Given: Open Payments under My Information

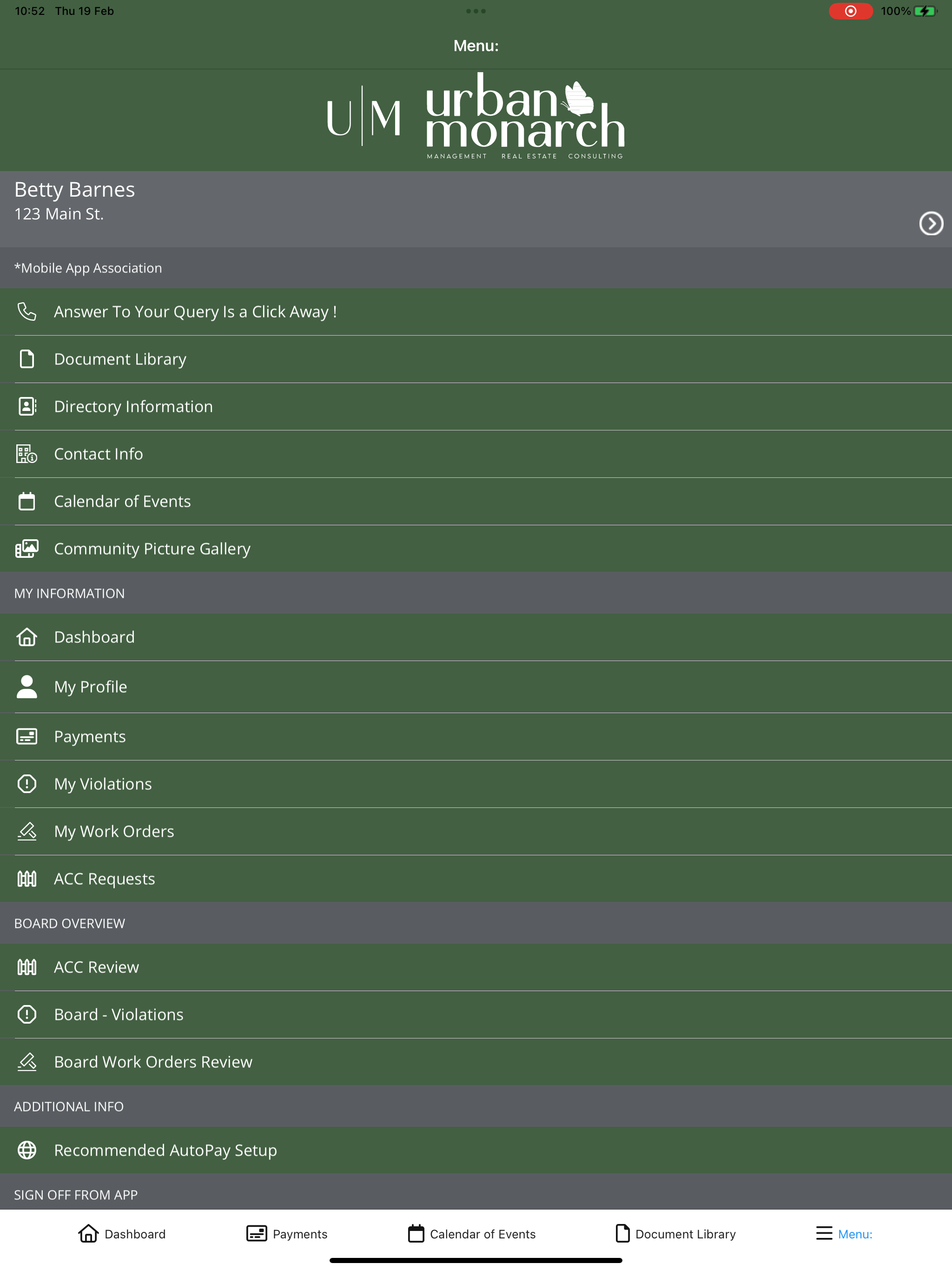Looking at the screenshot, I should [x=476, y=737].
